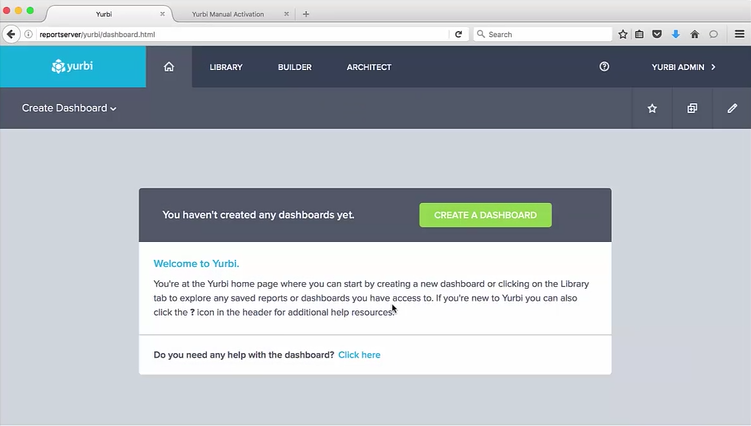
Task: Close the Yurbi tab
Action: 162,14
